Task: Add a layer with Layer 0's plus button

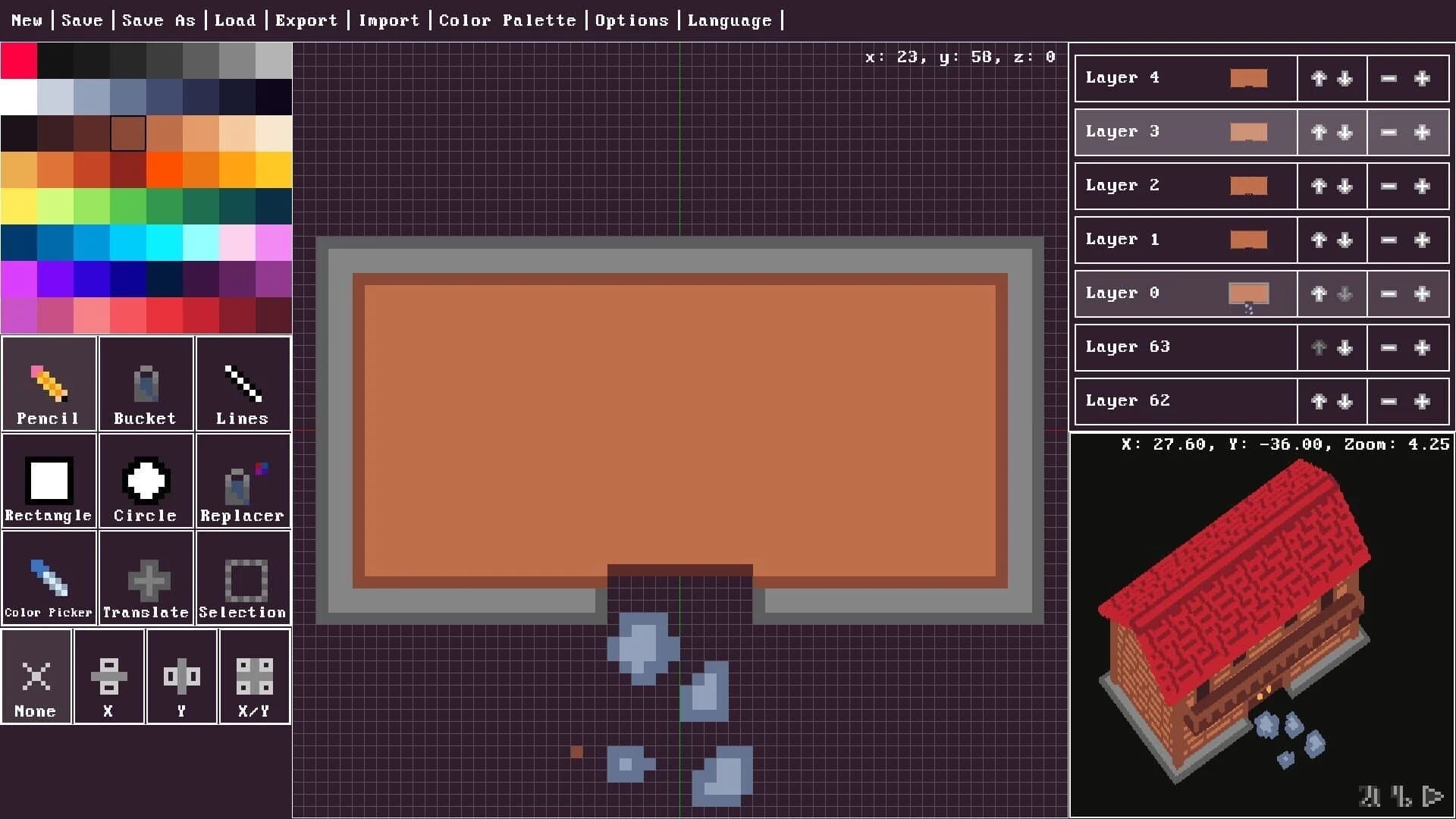Action: (1423, 293)
